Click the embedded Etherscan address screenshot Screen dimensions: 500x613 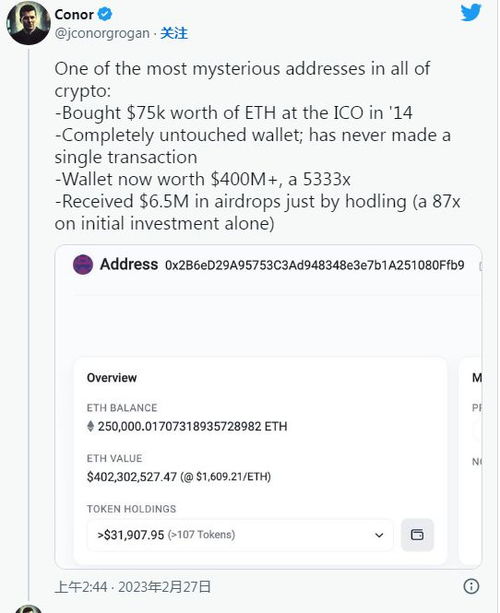point(268,407)
